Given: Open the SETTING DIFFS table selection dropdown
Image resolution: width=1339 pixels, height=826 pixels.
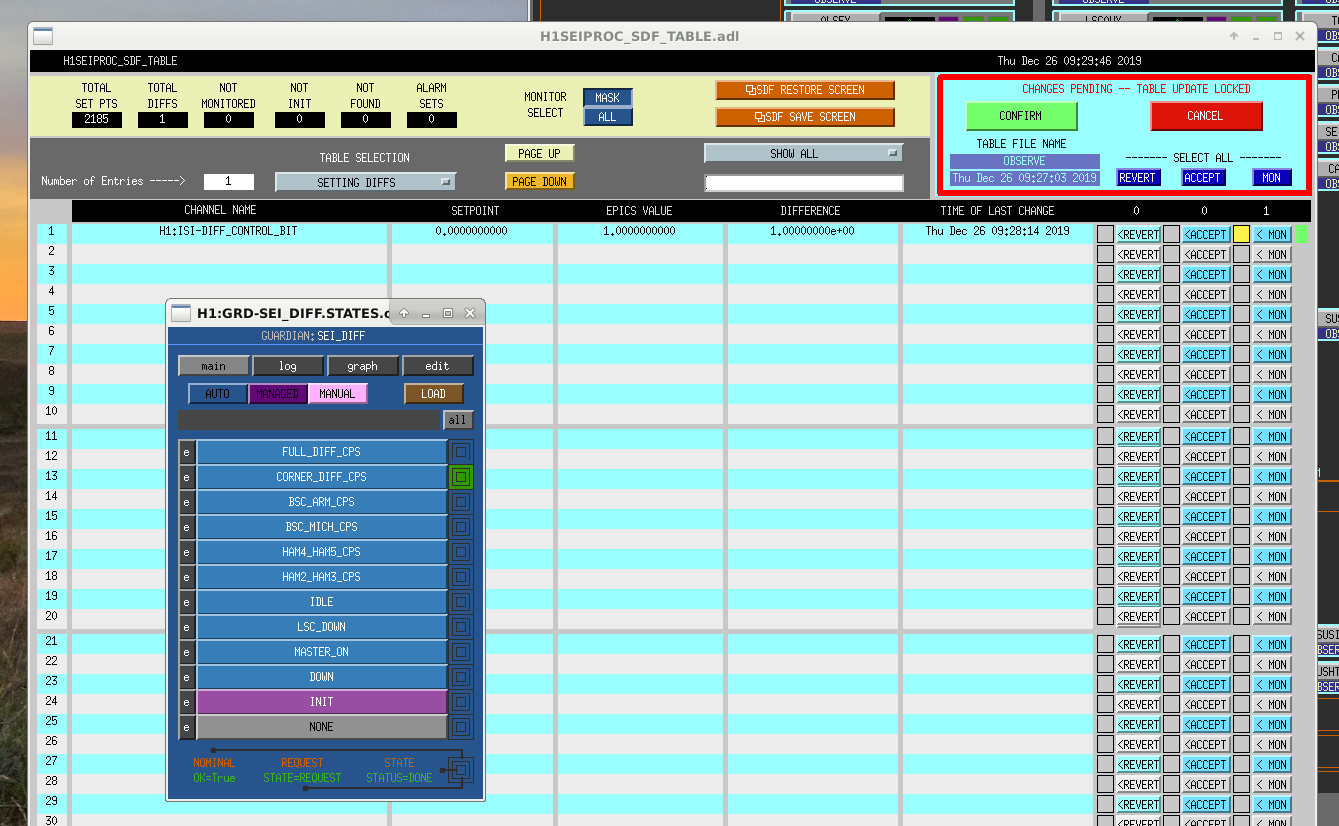Looking at the screenshot, I should pyautogui.click(x=366, y=182).
